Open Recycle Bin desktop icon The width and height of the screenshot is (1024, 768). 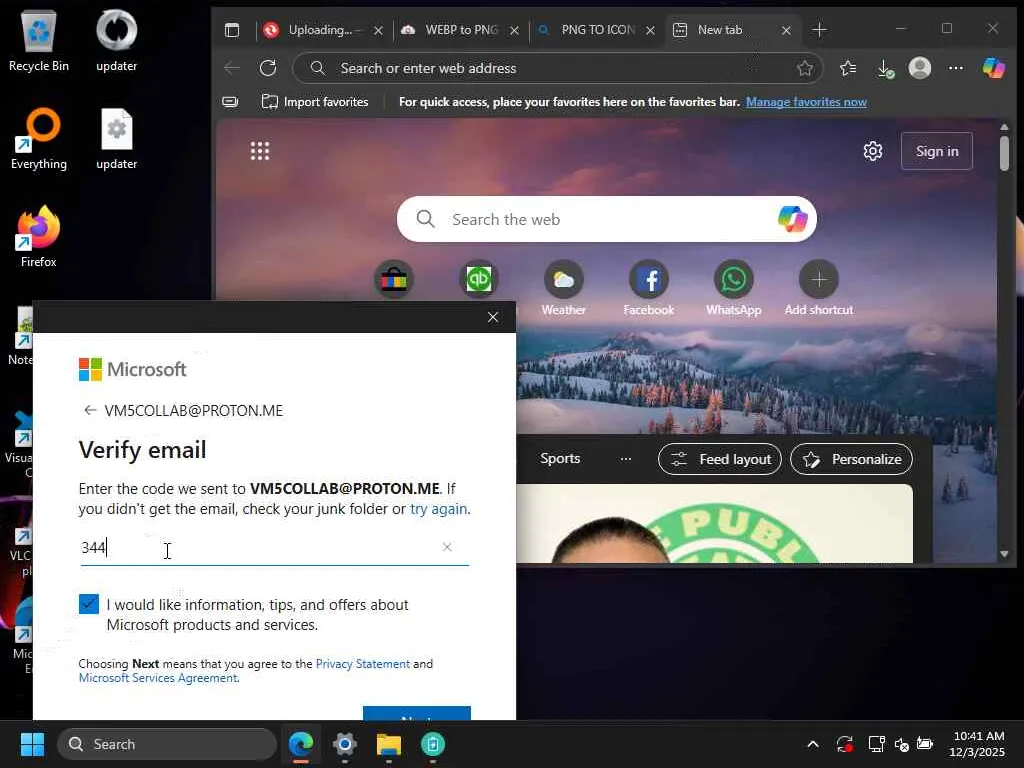pyautogui.click(x=39, y=40)
